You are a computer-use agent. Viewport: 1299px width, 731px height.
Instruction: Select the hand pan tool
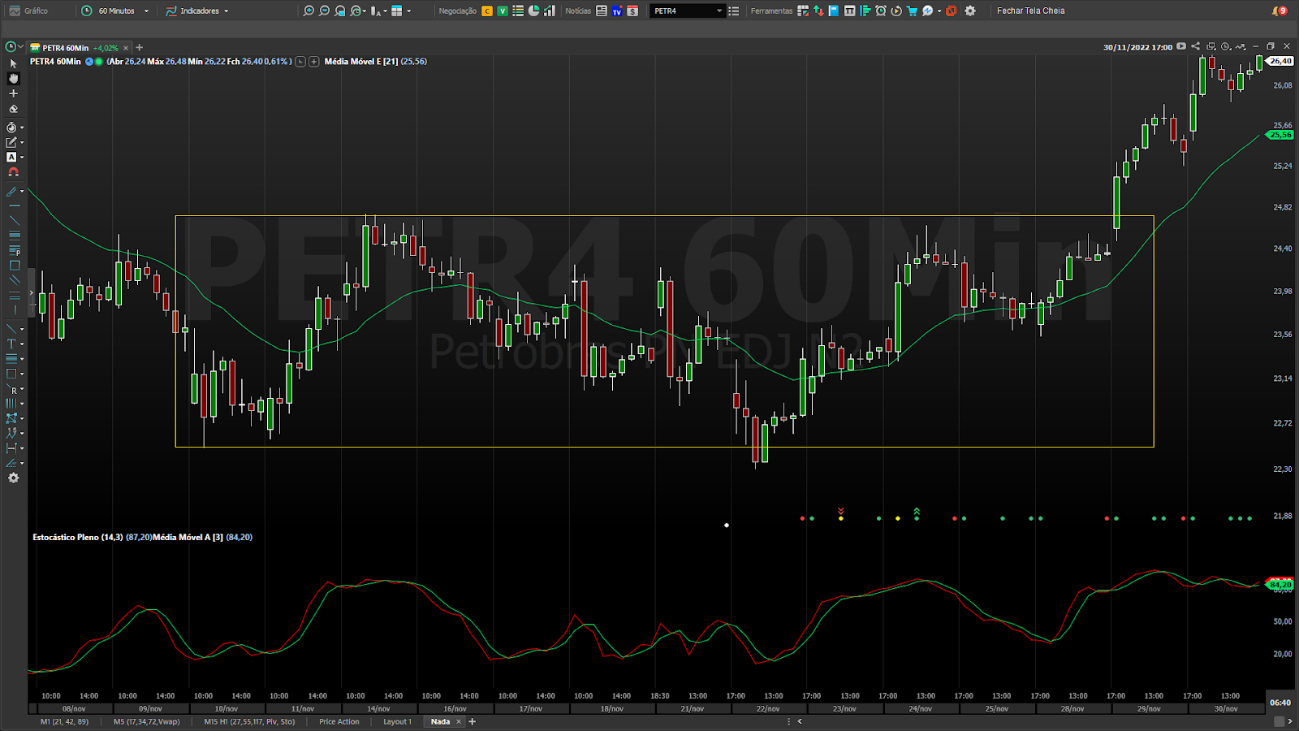13,78
